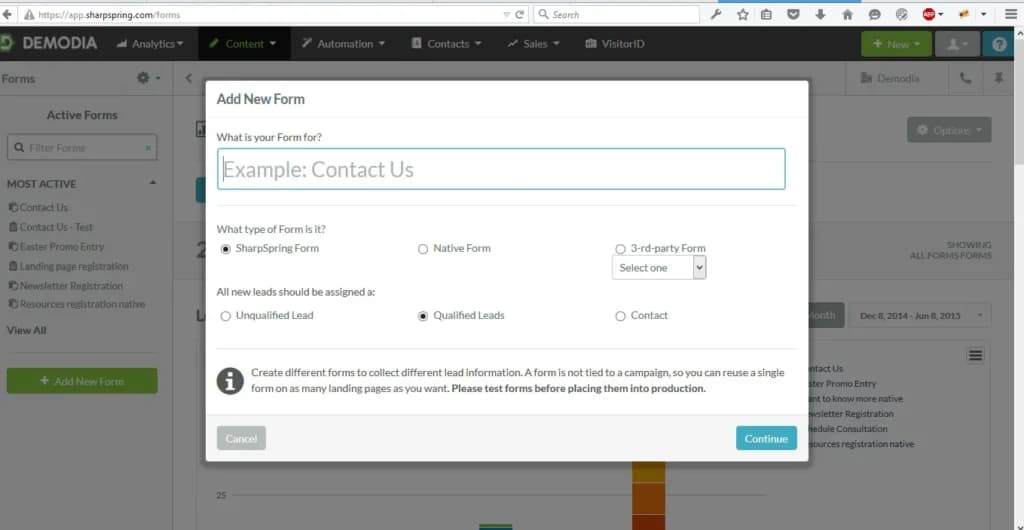Open Newsletter Registration form link
Viewport: 1024px width, 530px height.
click(x=71, y=286)
